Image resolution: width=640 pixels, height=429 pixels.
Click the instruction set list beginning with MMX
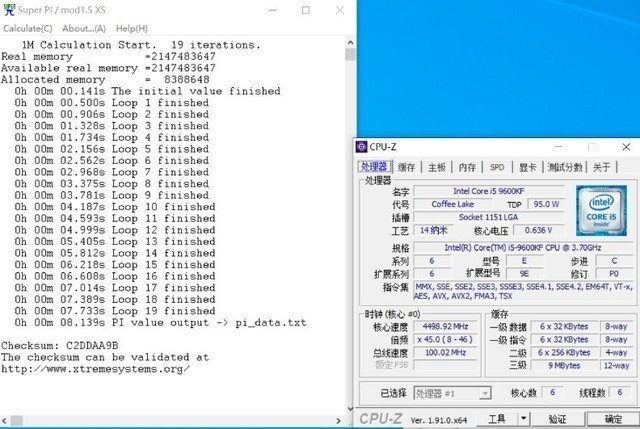pyautogui.click(x=523, y=291)
